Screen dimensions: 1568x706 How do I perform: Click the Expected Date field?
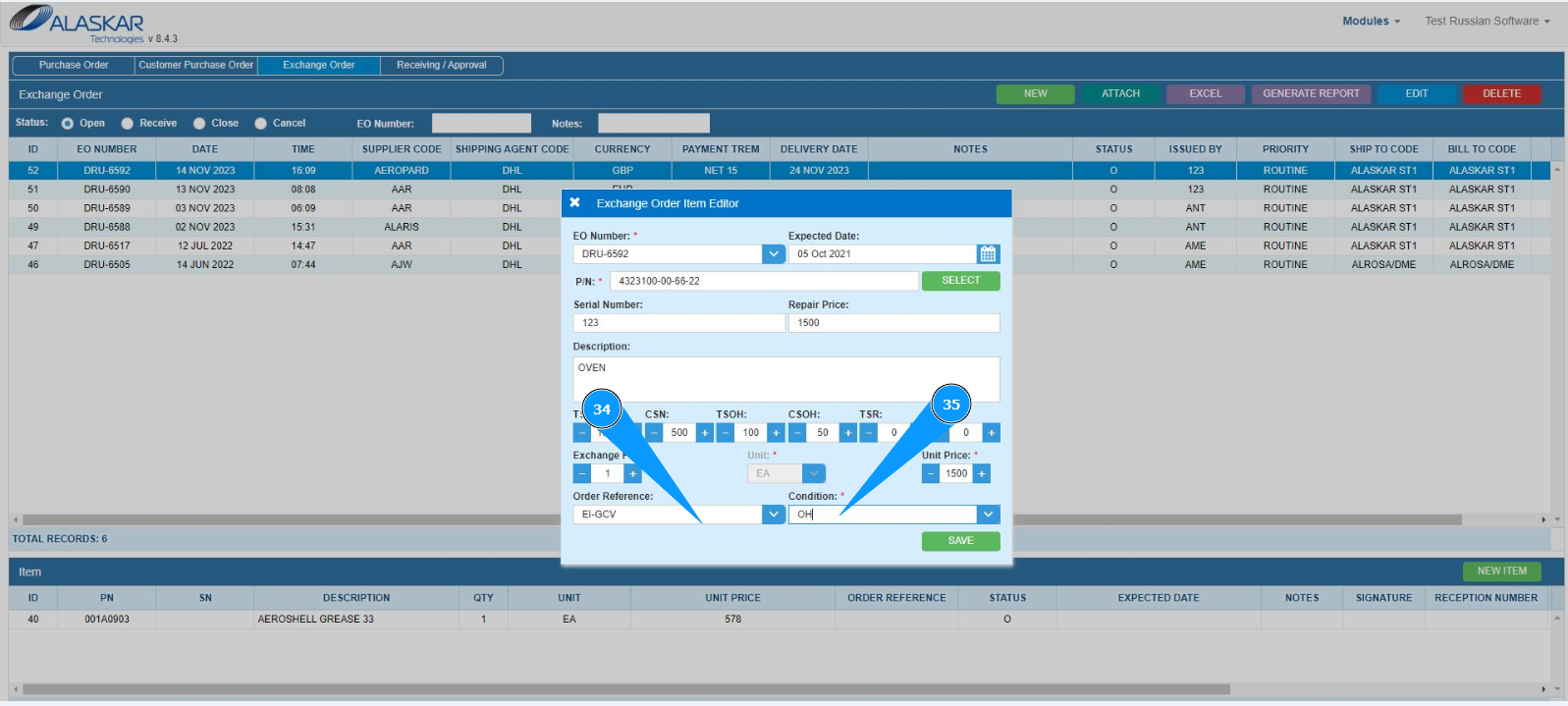[x=883, y=254]
